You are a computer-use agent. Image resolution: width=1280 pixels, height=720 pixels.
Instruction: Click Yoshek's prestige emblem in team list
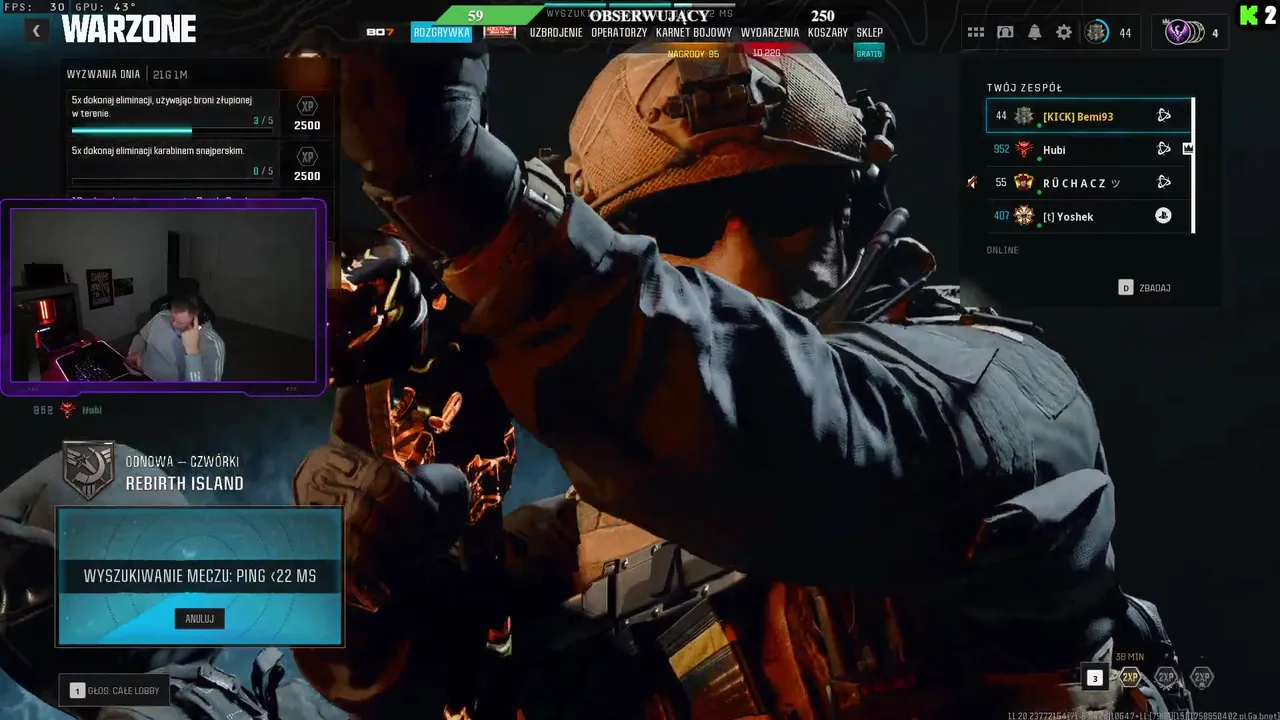point(1024,215)
